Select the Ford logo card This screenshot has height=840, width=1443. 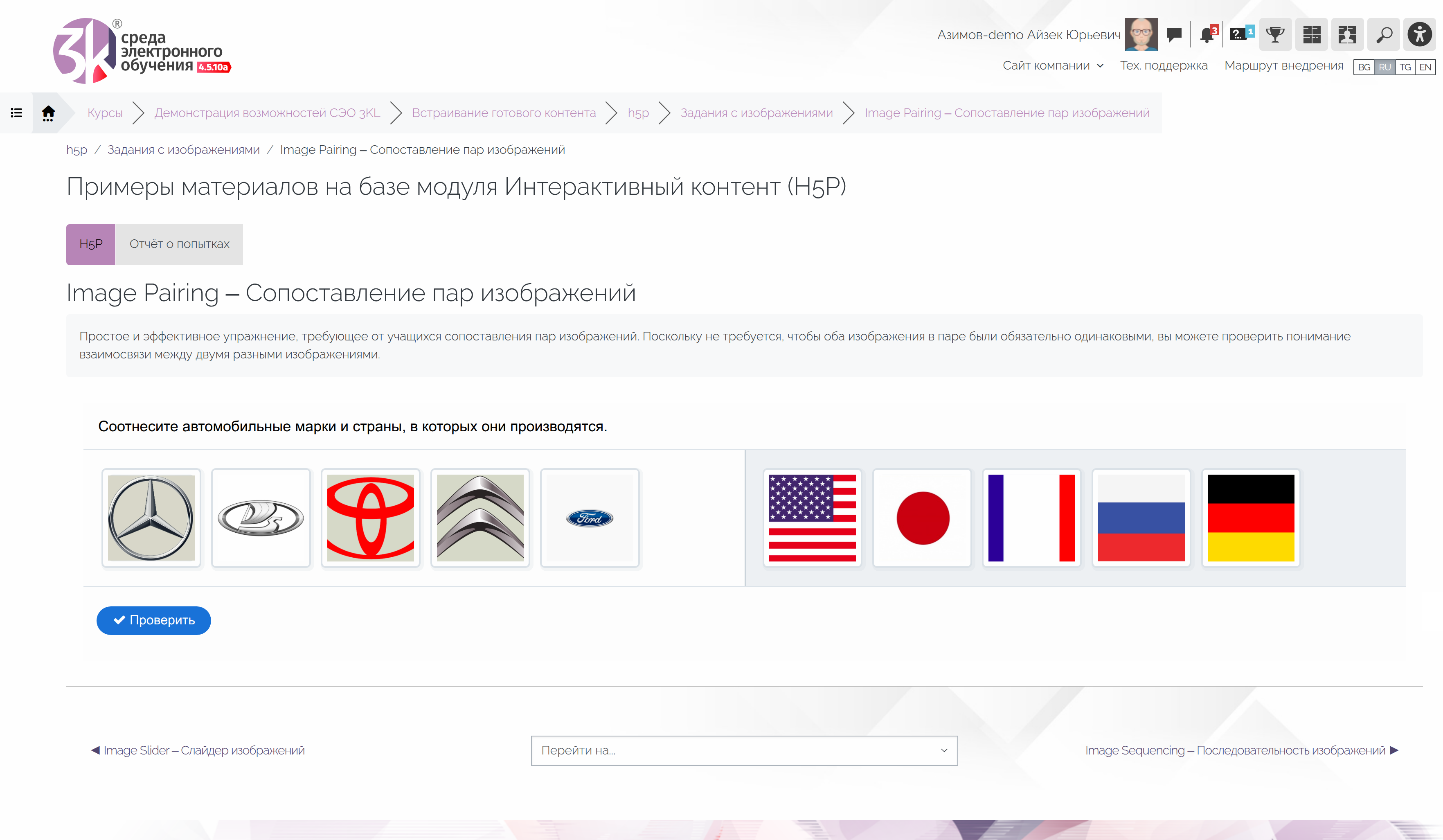[x=590, y=518]
